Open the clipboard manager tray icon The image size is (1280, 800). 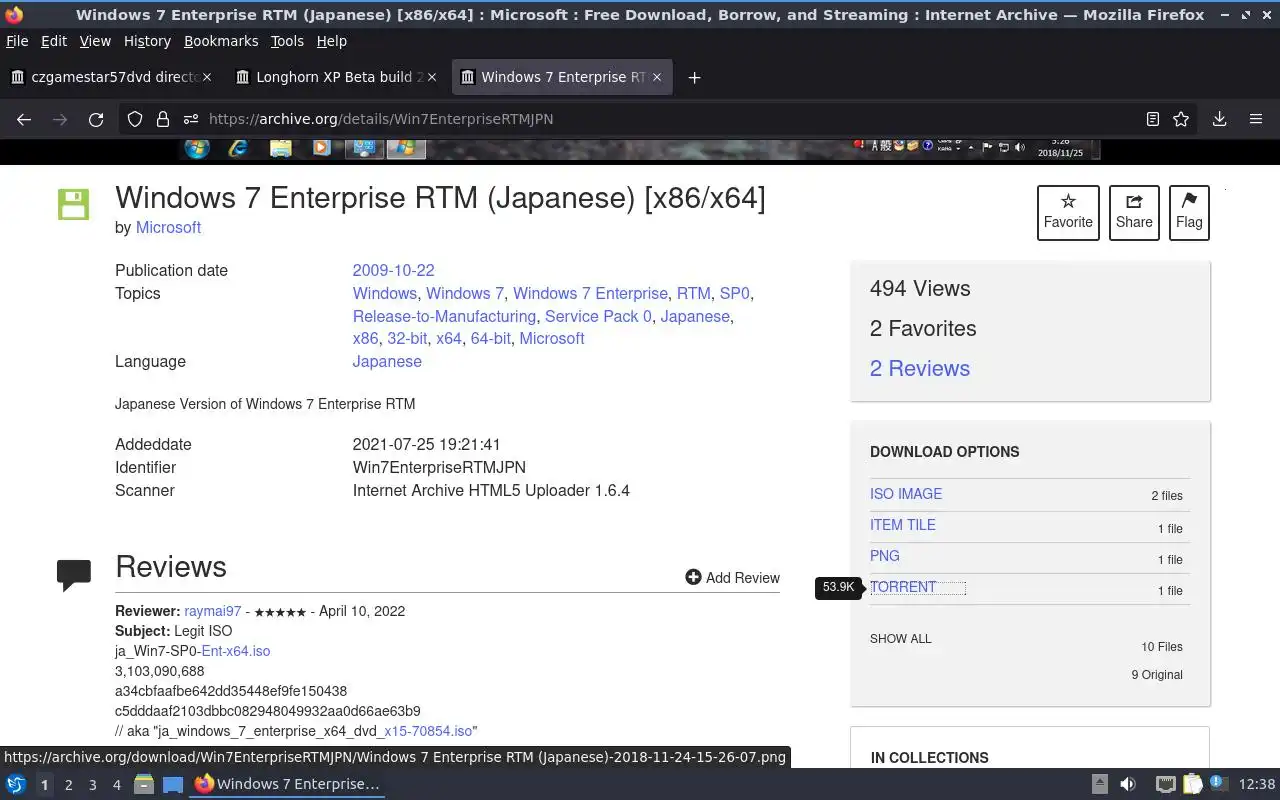pyautogui.click(x=1192, y=785)
